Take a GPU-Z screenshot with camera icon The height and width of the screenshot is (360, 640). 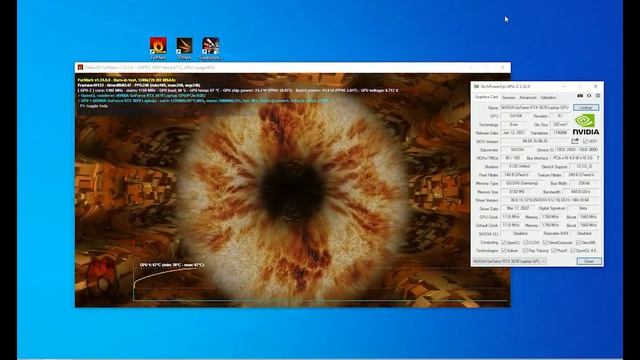pos(580,96)
